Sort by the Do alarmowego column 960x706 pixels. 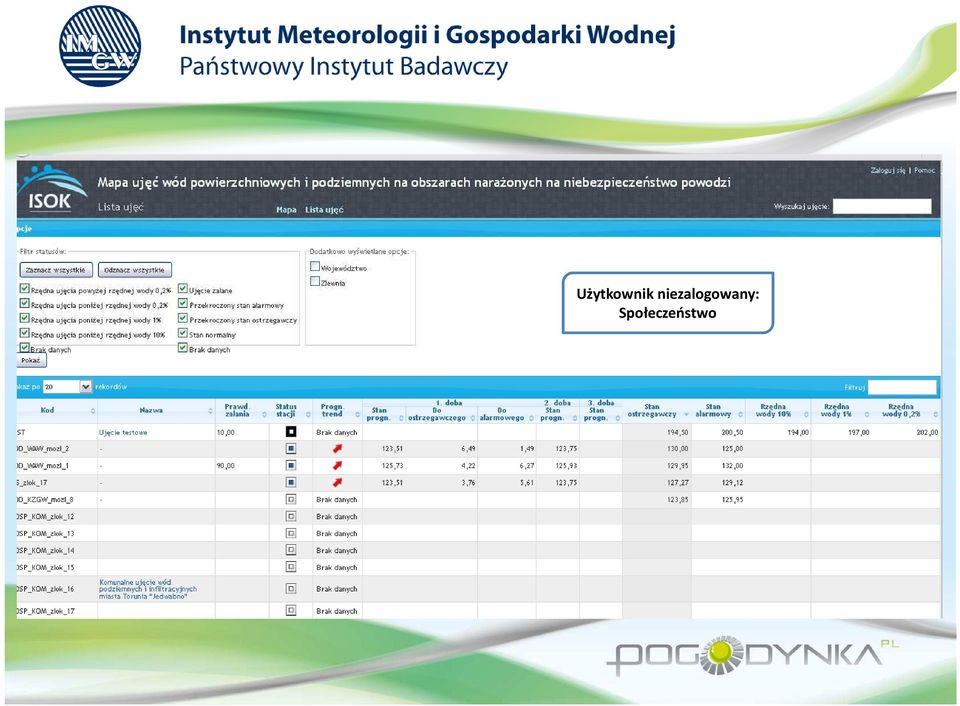click(x=531, y=418)
